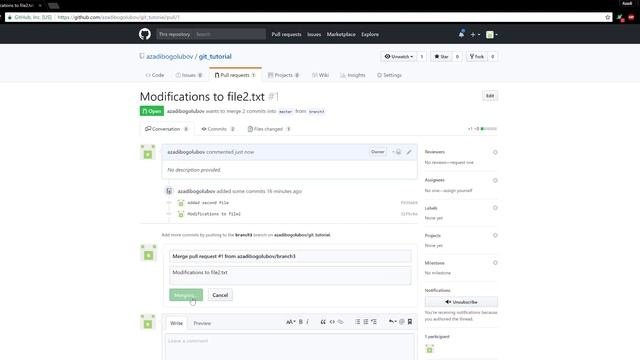Select the Write tab in comment editor
Image resolution: width=640 pixels, height=360 pixels.
point(176,323)
